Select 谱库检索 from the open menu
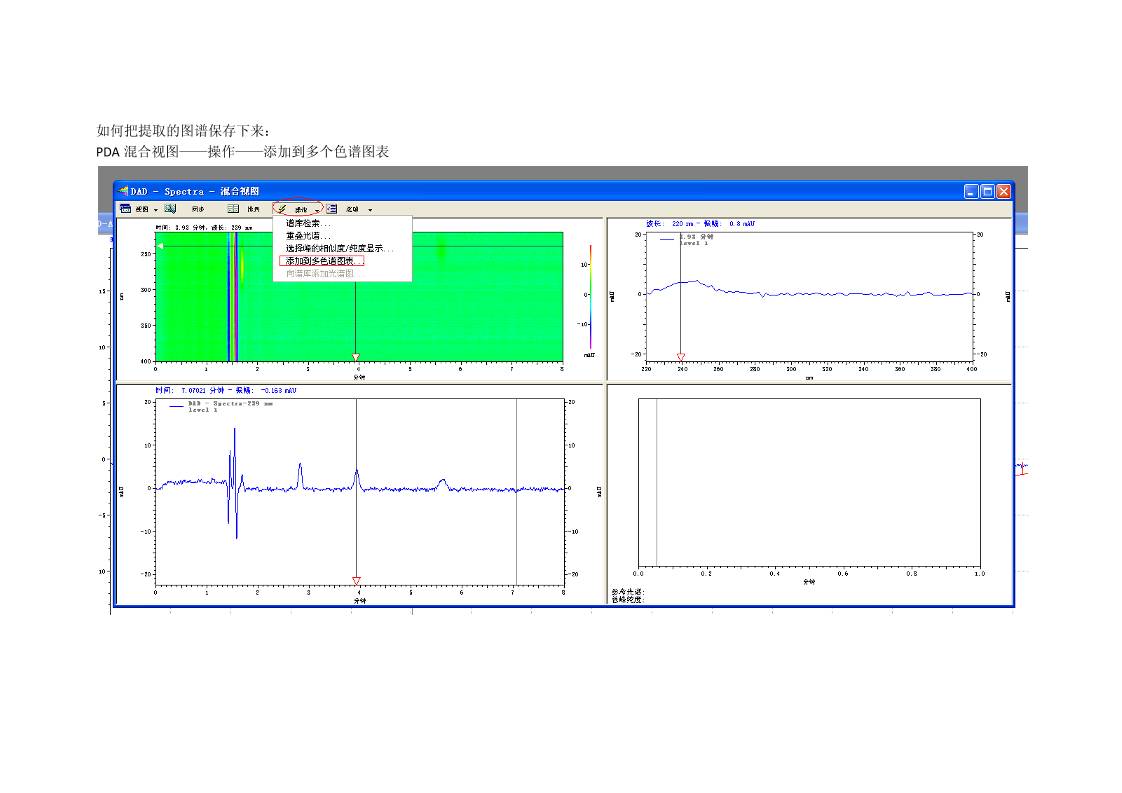 [308, 223]
